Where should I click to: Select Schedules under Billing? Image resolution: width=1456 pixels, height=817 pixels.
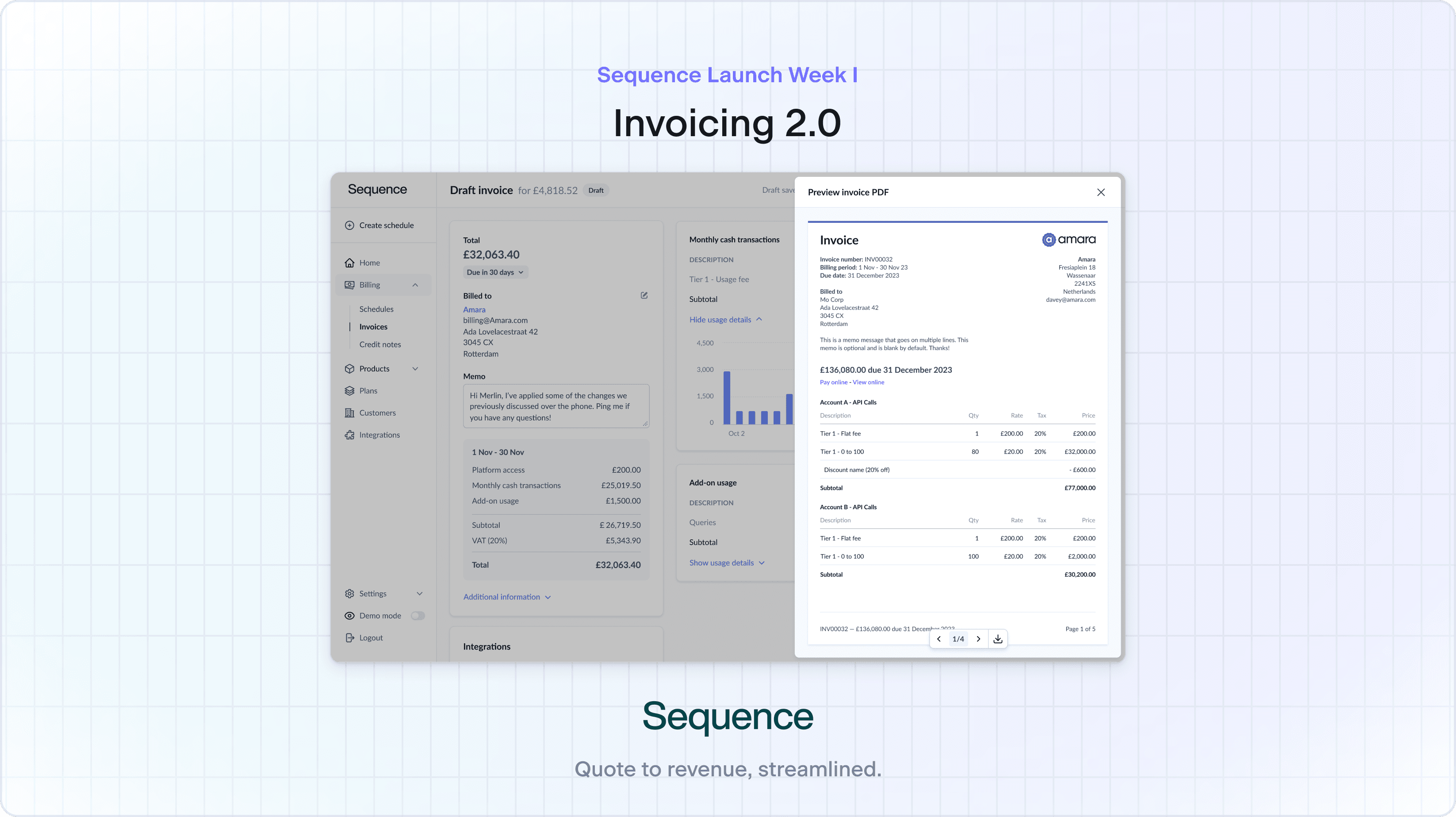pos(376,309)
